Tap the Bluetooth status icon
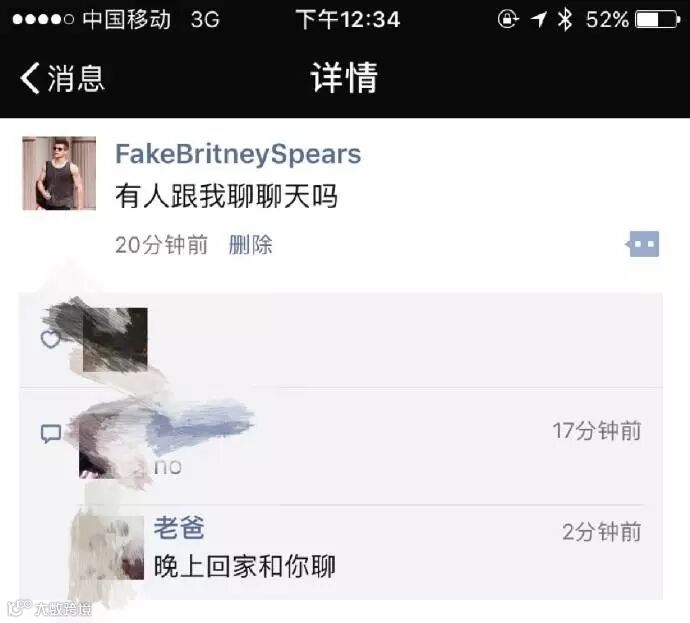The height and width of the screenshot is (623, 690). [565, 19]
